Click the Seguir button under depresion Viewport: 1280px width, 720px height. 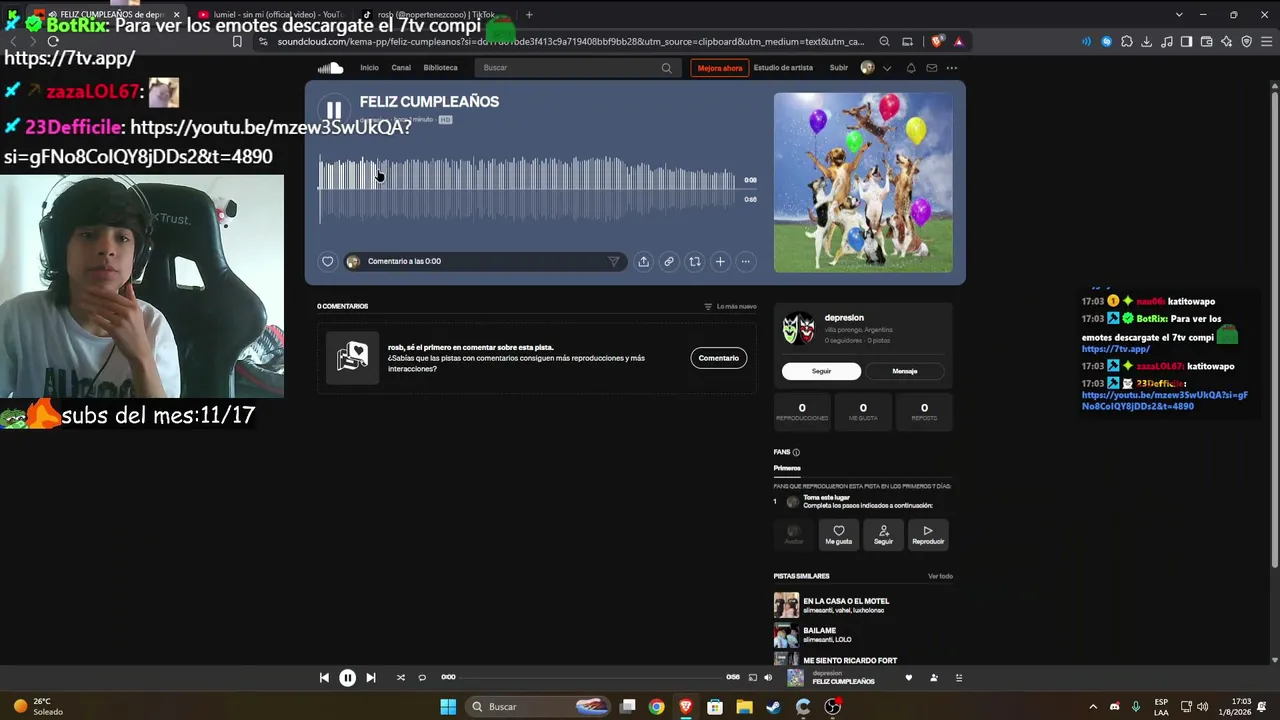(x=821, y=371)
